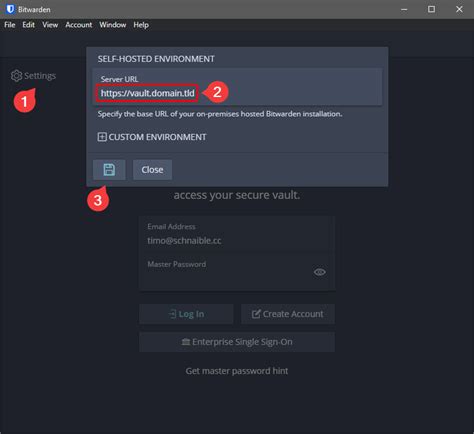Close the self-hosted environment dialog
This screenshot has width=474, height=434.
(x=152, y=170)
